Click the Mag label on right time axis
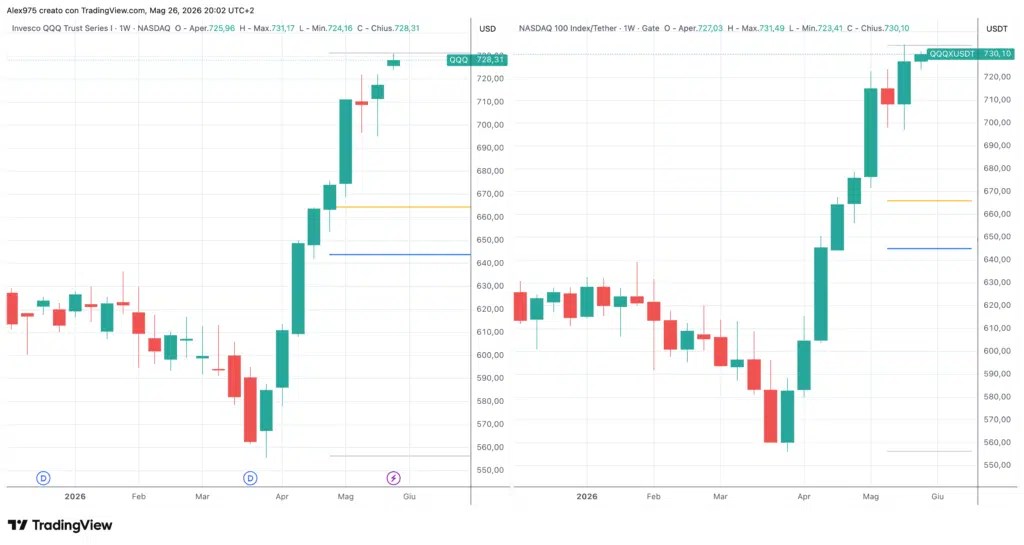Viewport: 1024px width, 545px height. pyautogui.click(x=871, y=497)
